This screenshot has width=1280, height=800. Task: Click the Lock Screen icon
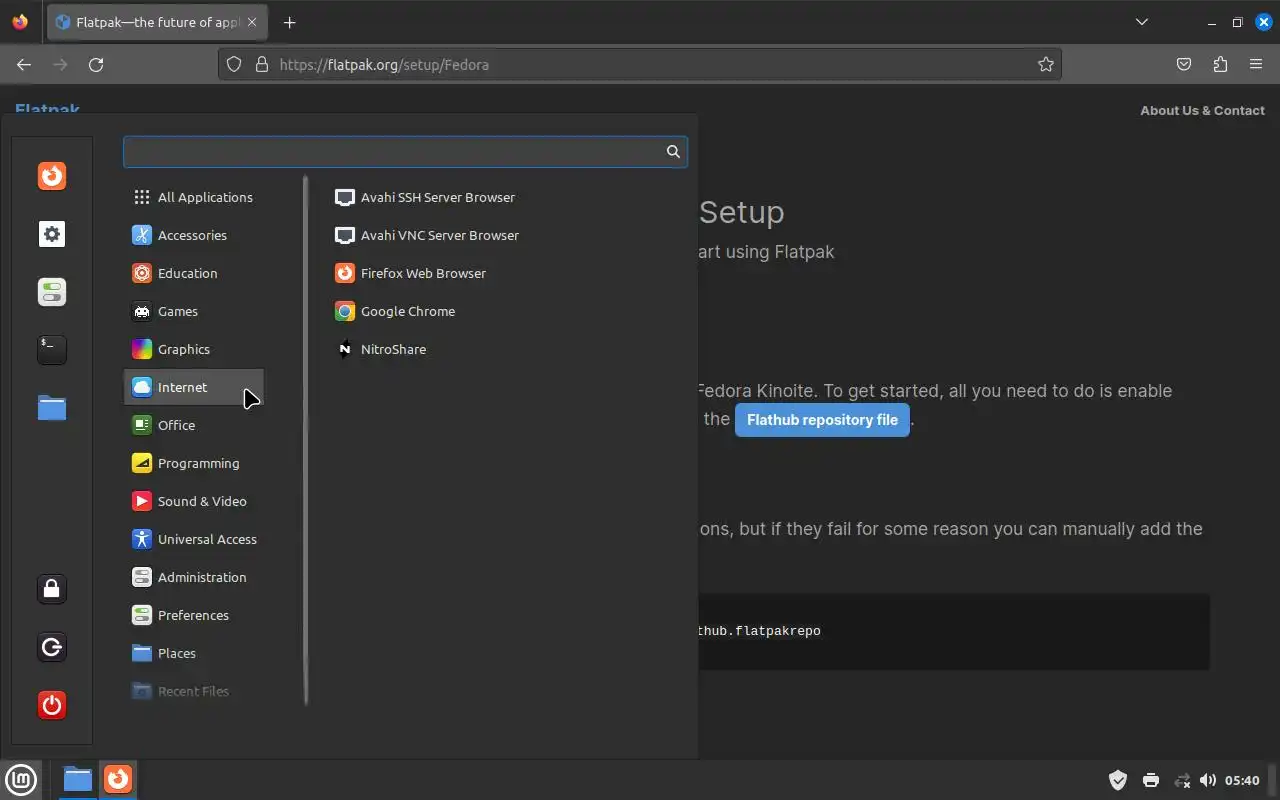(x=52, y=589)
